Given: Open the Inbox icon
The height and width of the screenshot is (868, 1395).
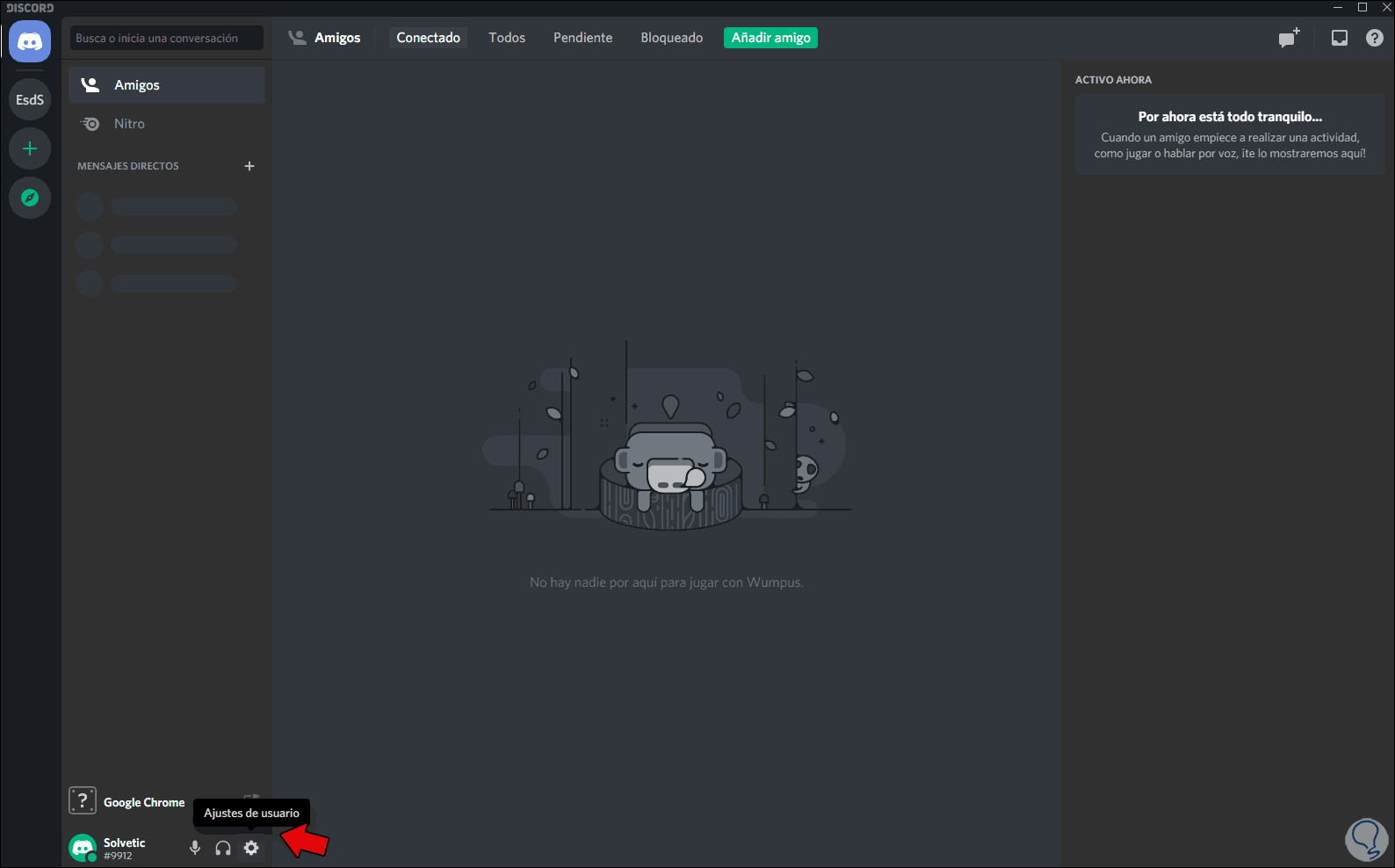Looking at the screenshot, I should click(x=1340, y=38).
